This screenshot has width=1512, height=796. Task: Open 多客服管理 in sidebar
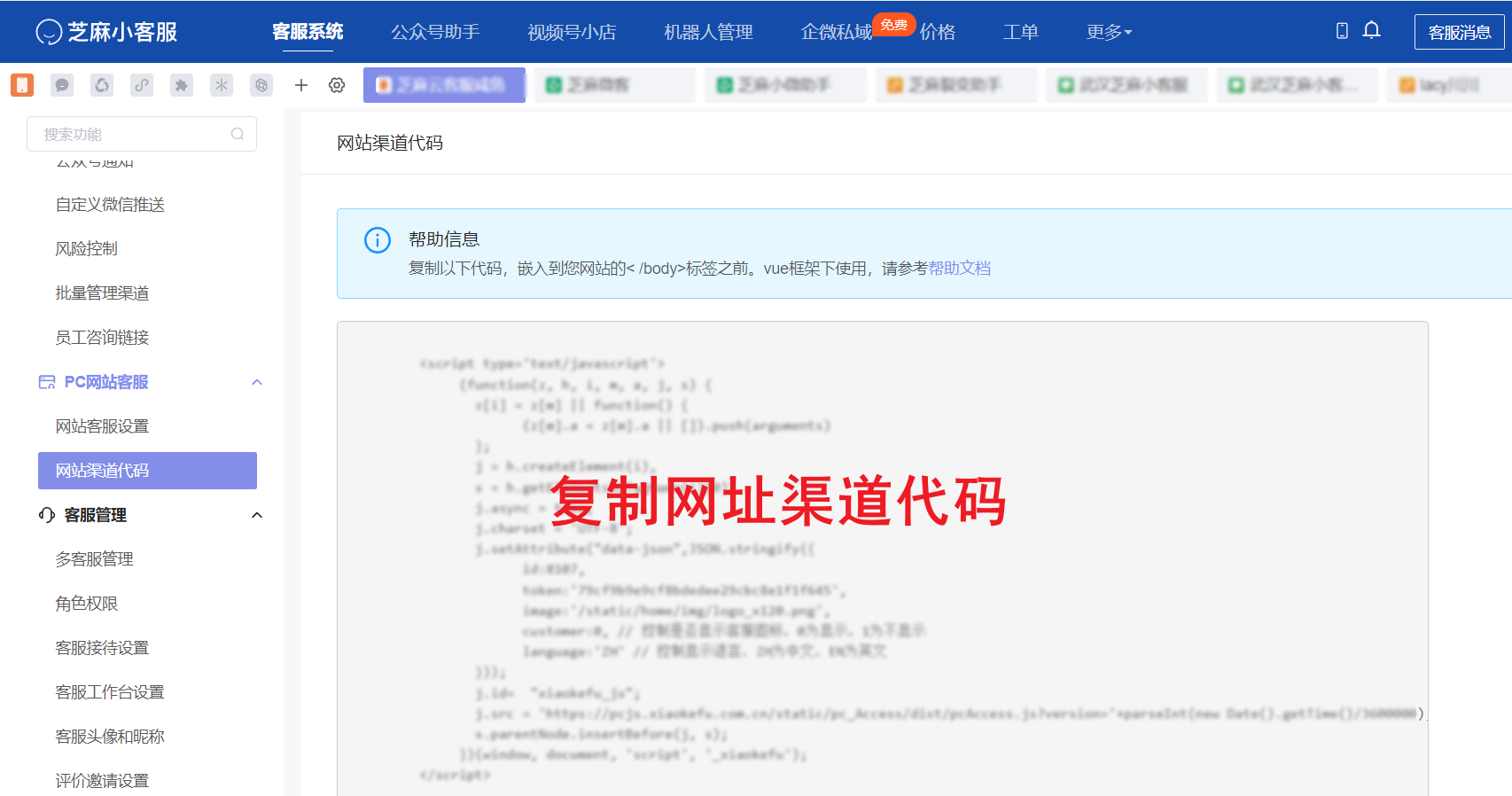coord(94,559)
